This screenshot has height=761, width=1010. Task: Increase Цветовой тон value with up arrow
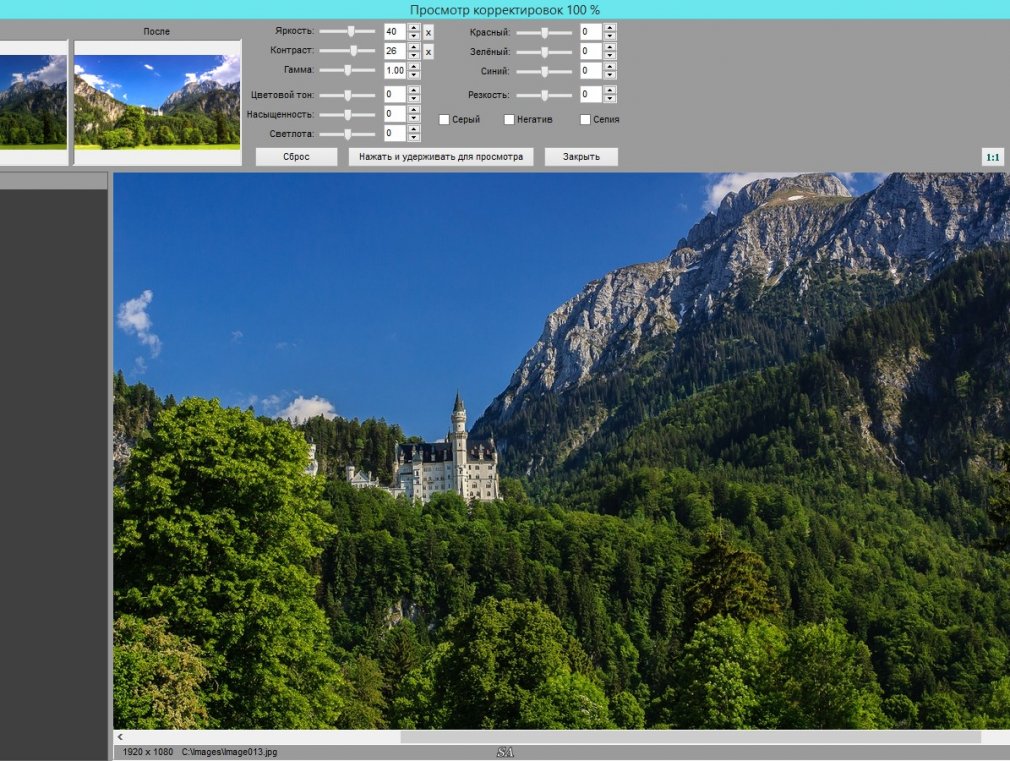coord(414,90)
